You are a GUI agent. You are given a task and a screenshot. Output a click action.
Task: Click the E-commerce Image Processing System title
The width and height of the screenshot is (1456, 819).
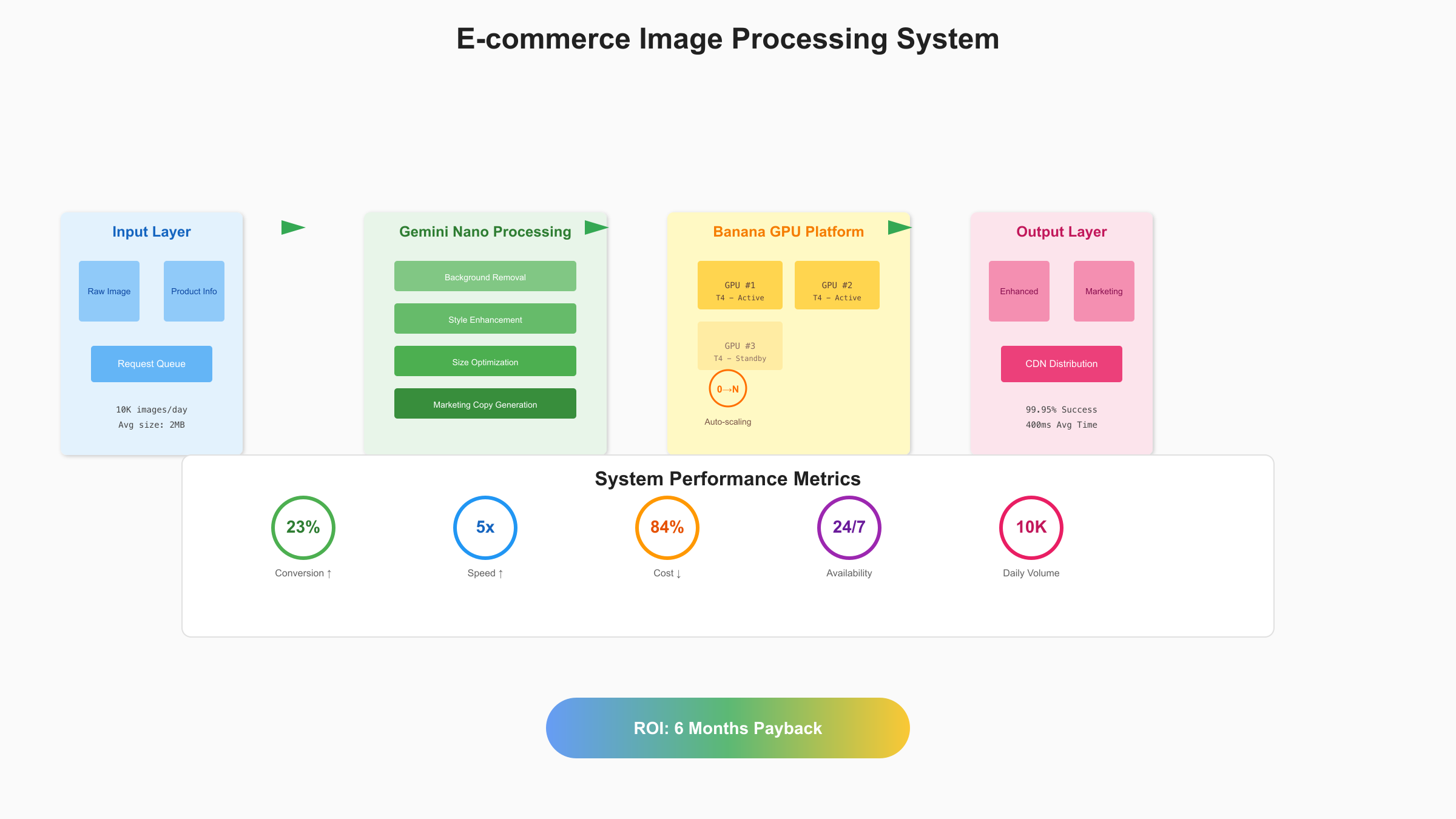728,39
